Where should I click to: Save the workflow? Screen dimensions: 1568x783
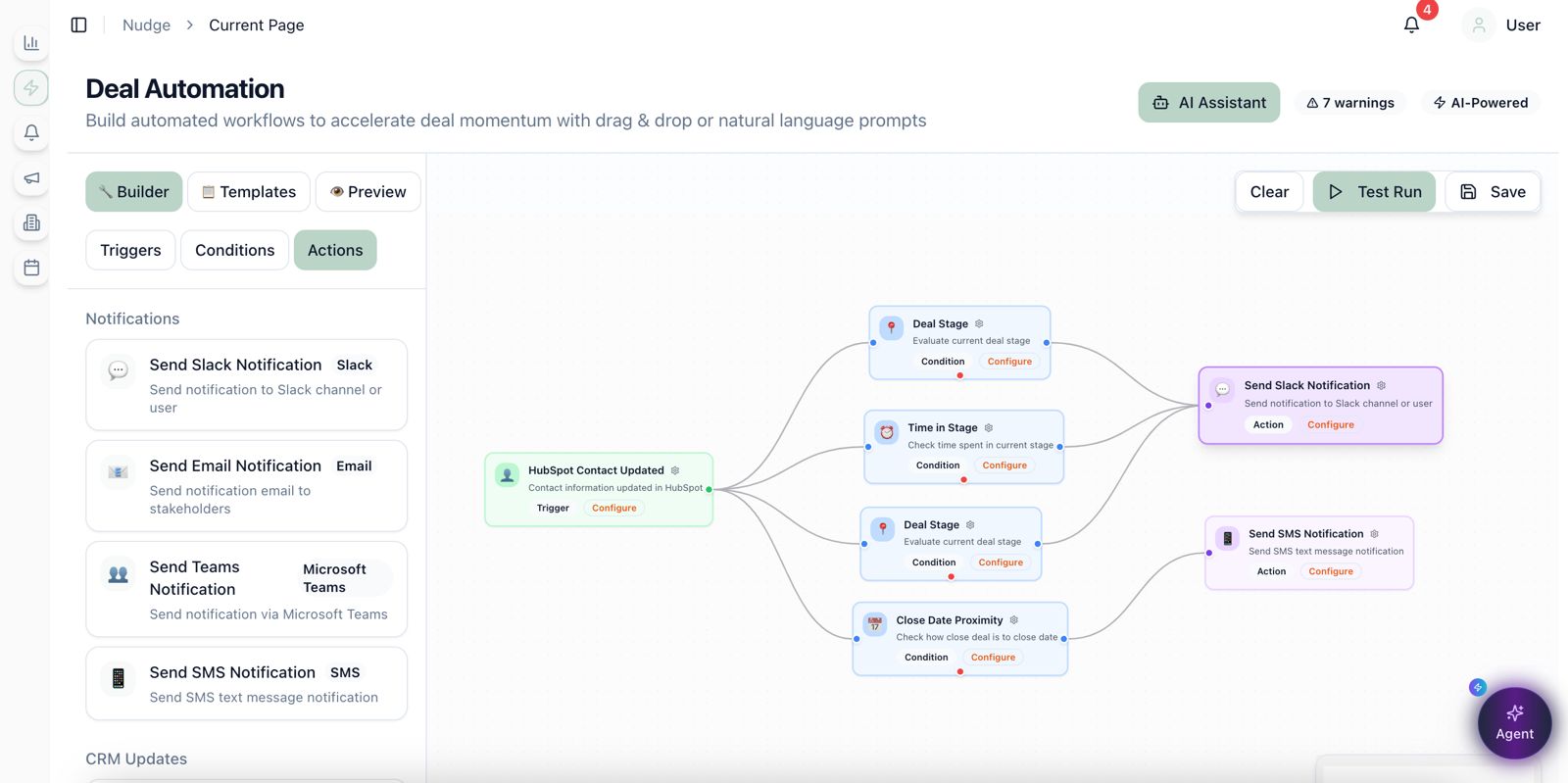(1493, 192)
